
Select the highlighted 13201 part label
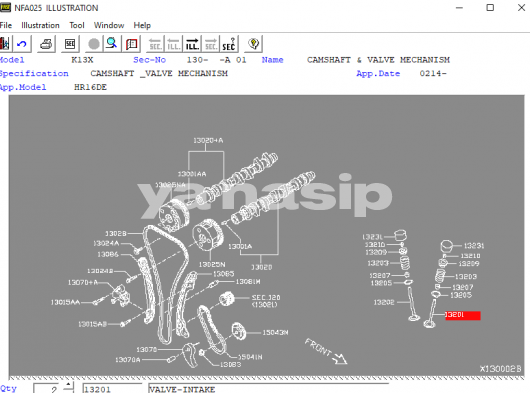click(x=462, y=315)
